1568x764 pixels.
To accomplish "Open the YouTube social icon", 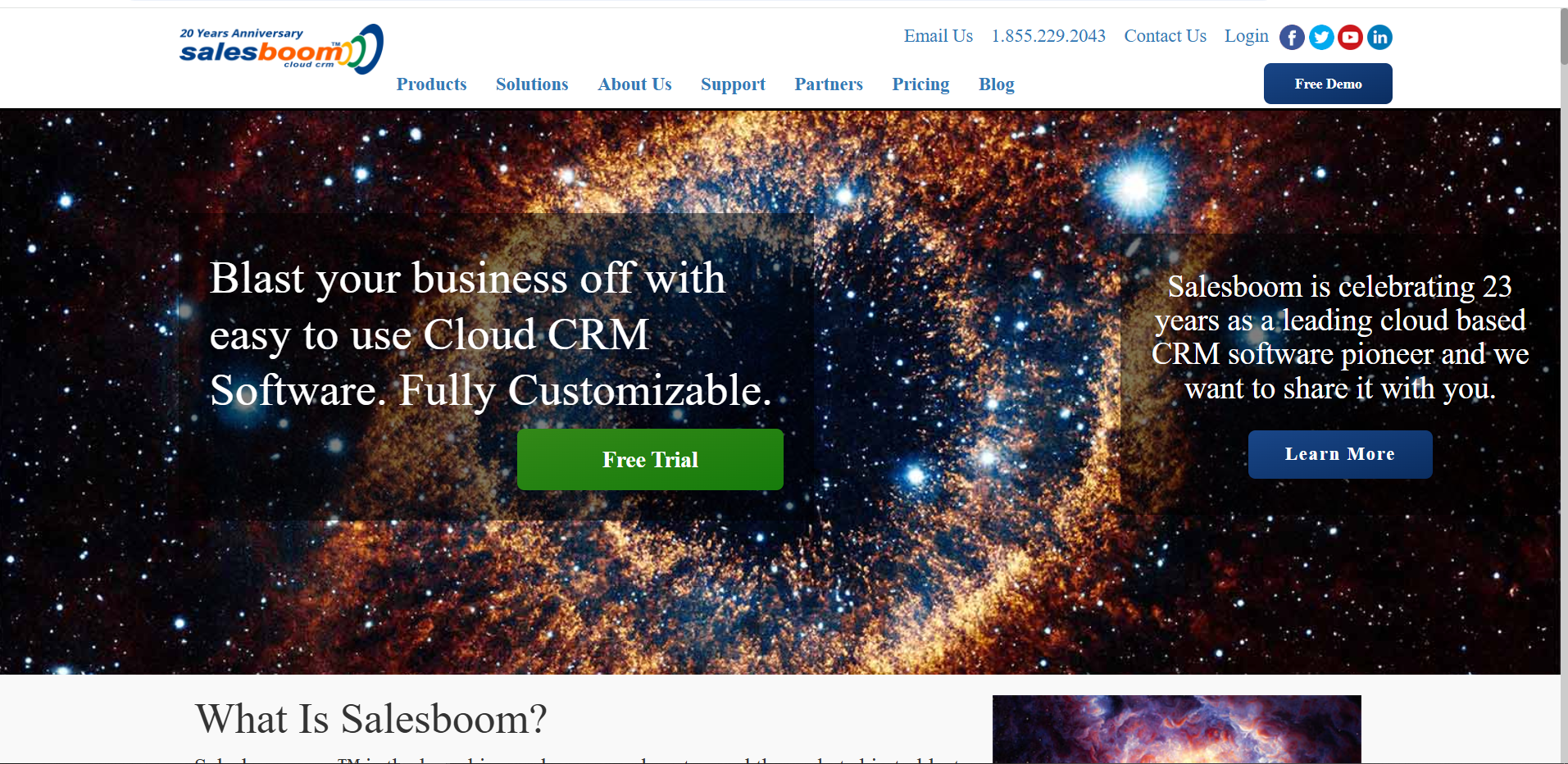I will pos(1350,37).
